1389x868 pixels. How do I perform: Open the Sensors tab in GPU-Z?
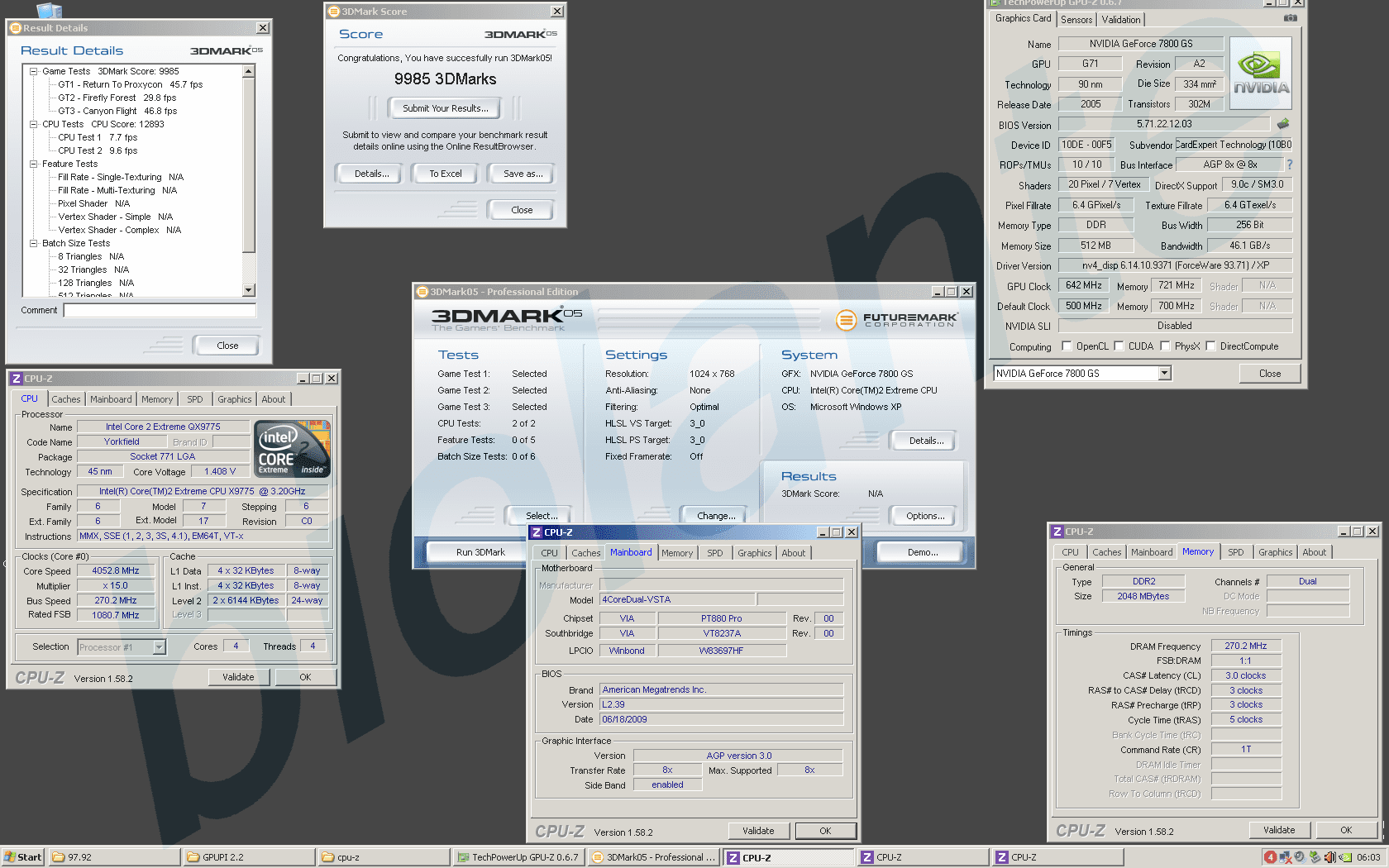[1076, 20]
